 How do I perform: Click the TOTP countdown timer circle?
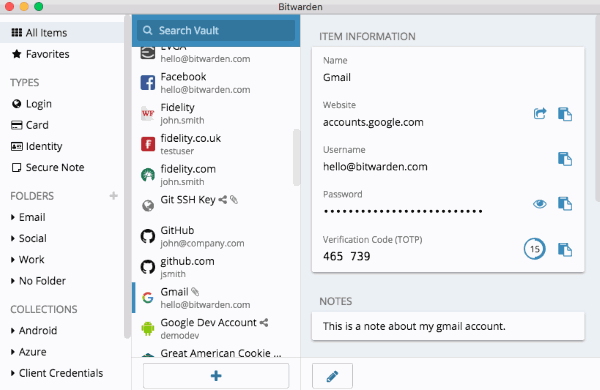tap(535, 249)
